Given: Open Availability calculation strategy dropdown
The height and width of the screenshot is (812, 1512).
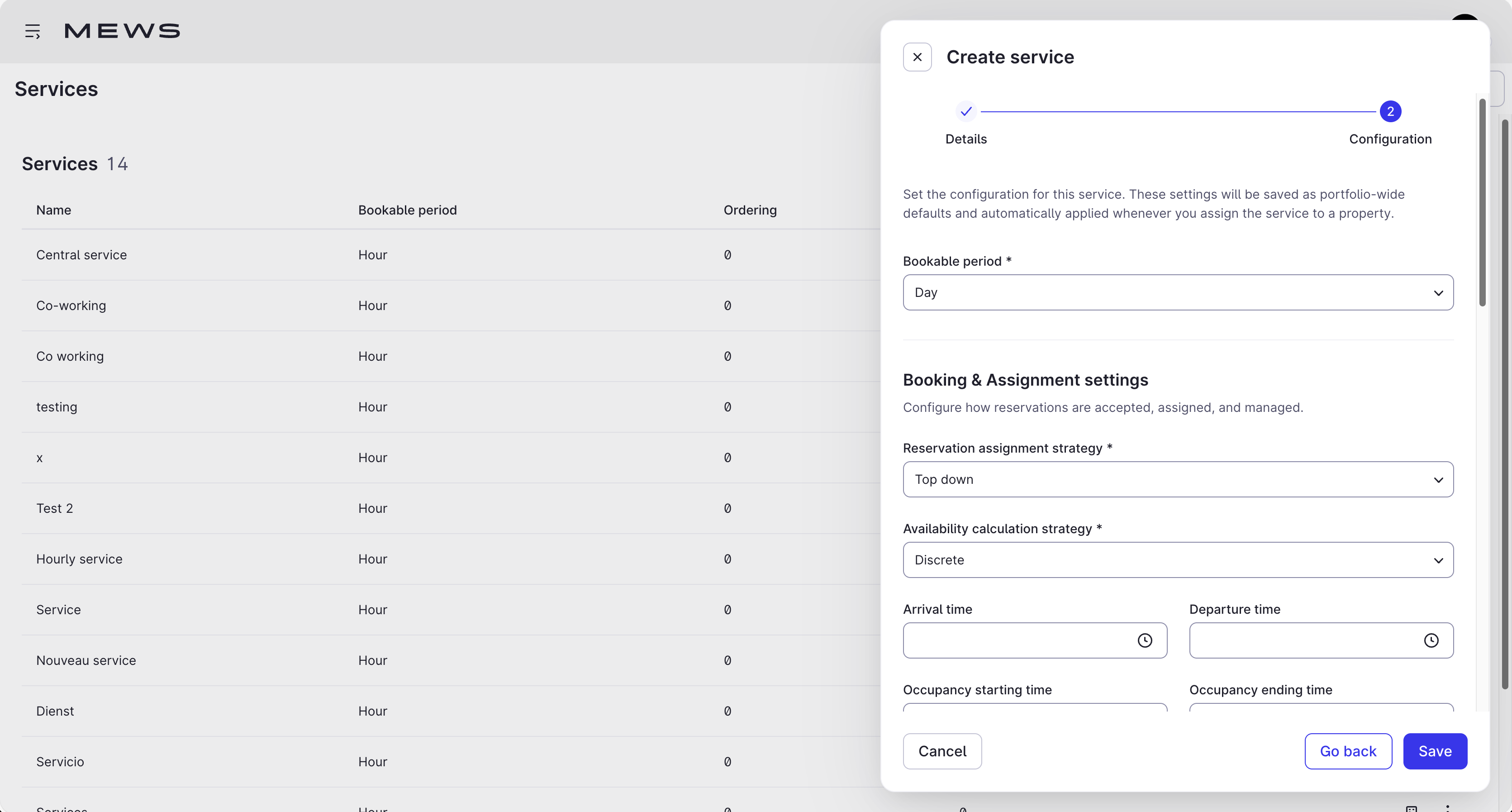Looking at the screenshot, I should (1178, 559).
